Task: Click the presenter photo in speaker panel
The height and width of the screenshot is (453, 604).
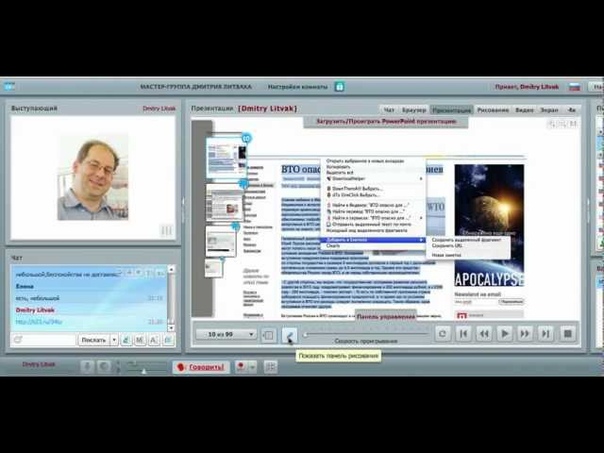Action: [93, 177]
